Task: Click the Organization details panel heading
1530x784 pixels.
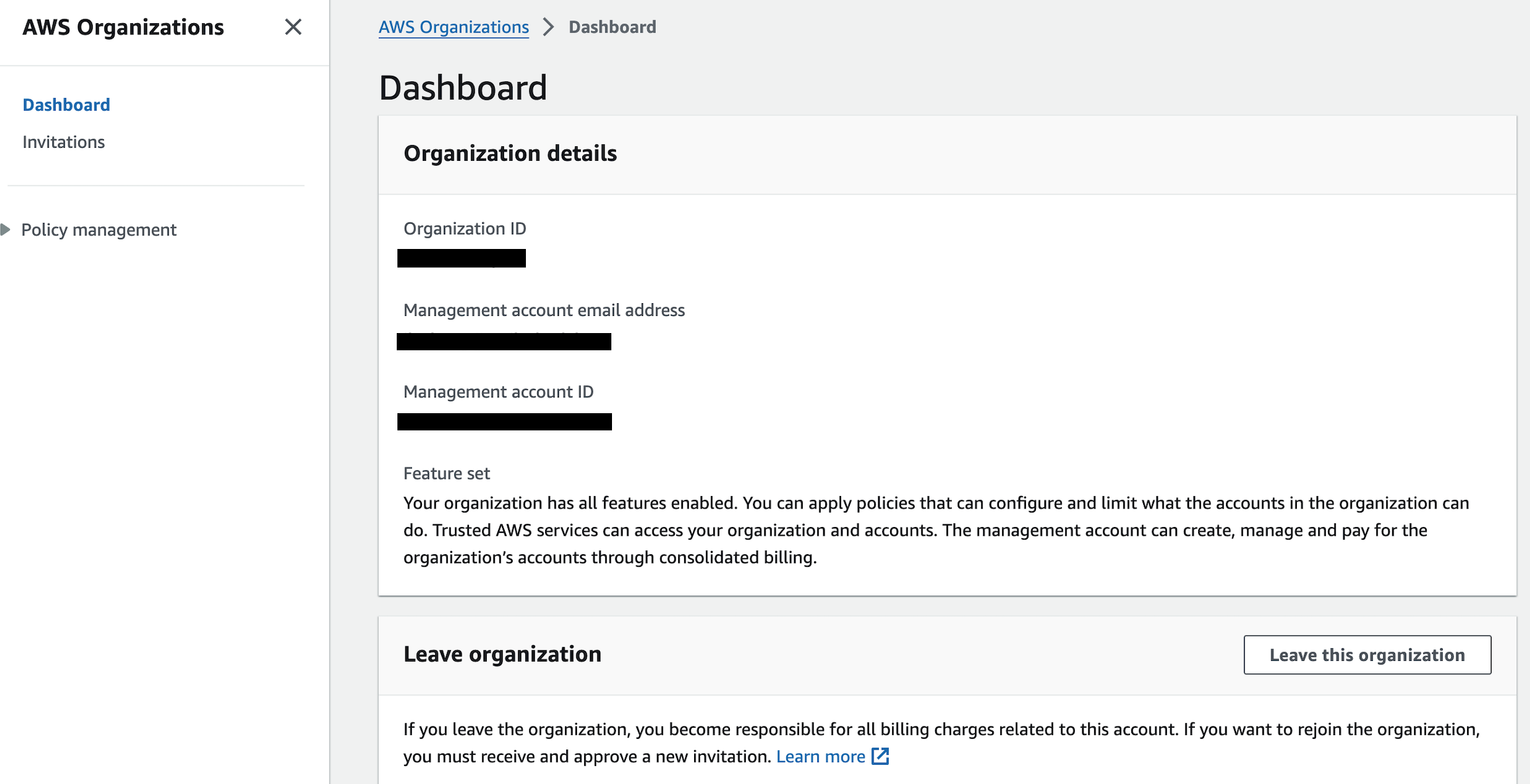Action: tap(510, 154)
